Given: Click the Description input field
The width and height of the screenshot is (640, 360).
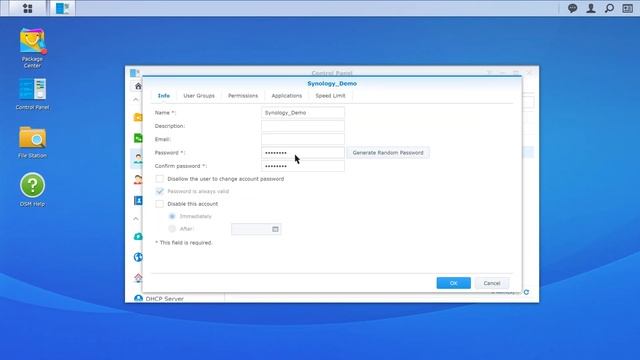Looking at the screenshot, I should tap(302, 126).
